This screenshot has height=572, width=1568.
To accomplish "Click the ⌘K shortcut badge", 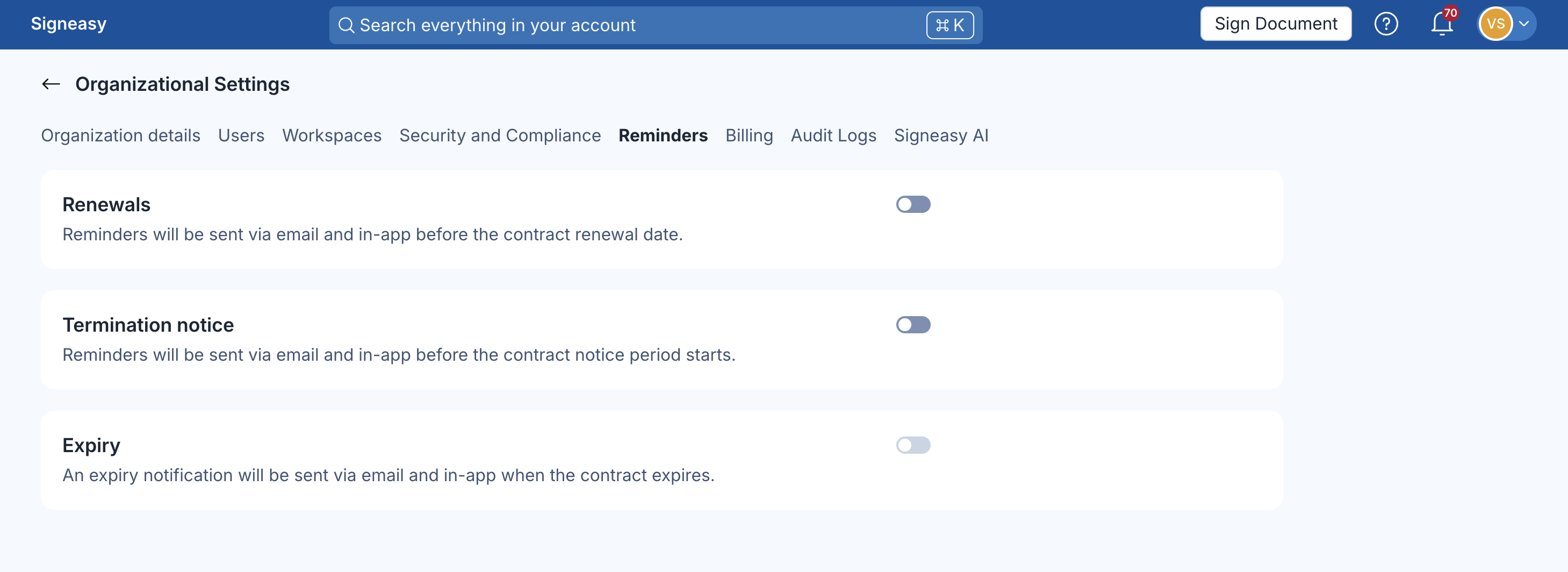I will (x=950, y=25).
